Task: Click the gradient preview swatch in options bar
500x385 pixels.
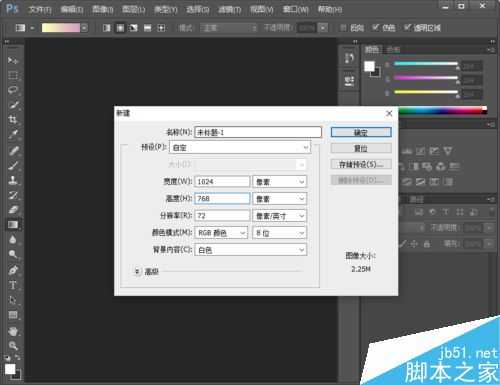Action: [x=61, y=28]
